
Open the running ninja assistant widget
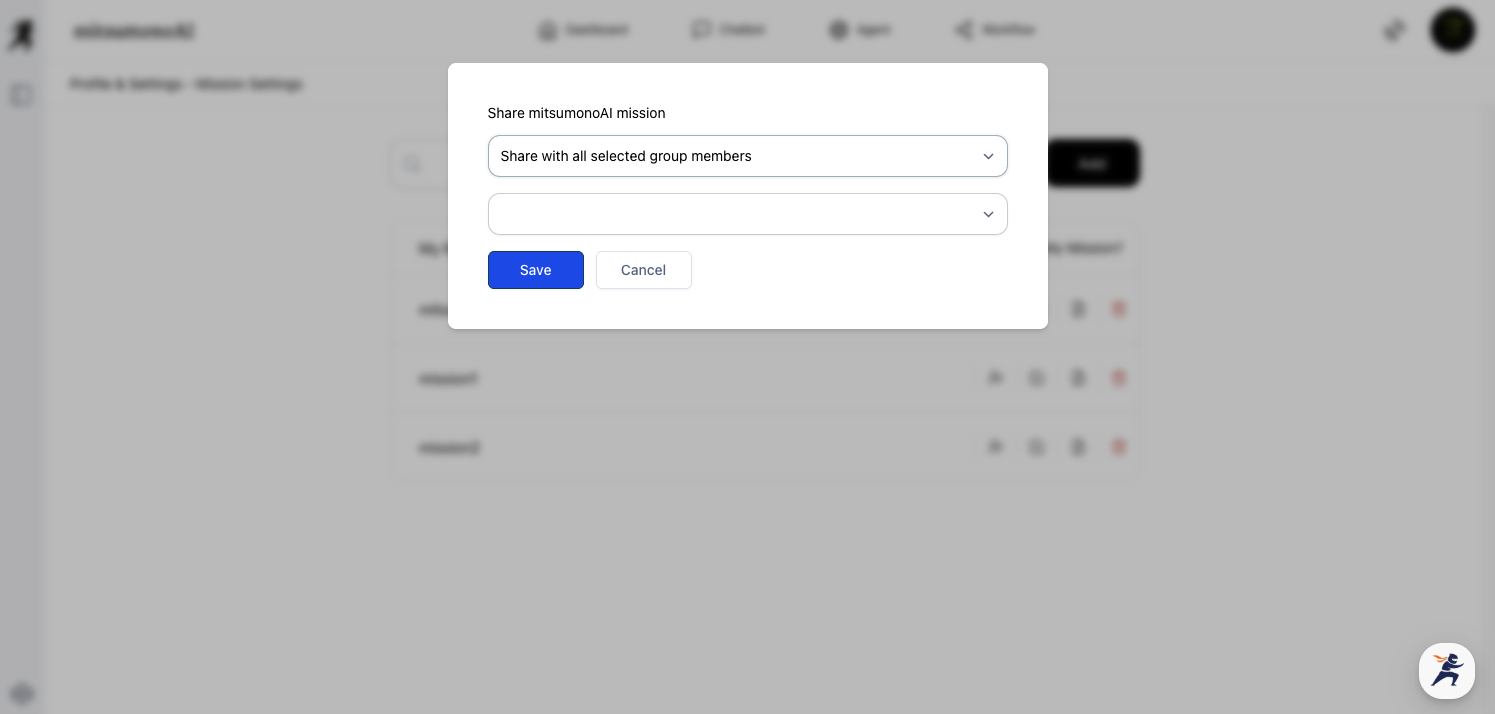click(x=1446, y=670)
